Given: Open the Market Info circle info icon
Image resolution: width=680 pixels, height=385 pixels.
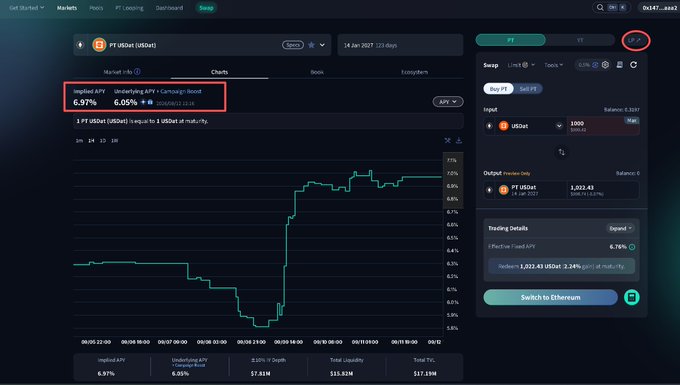Looking at the screenshot, I should pos(137,72).
